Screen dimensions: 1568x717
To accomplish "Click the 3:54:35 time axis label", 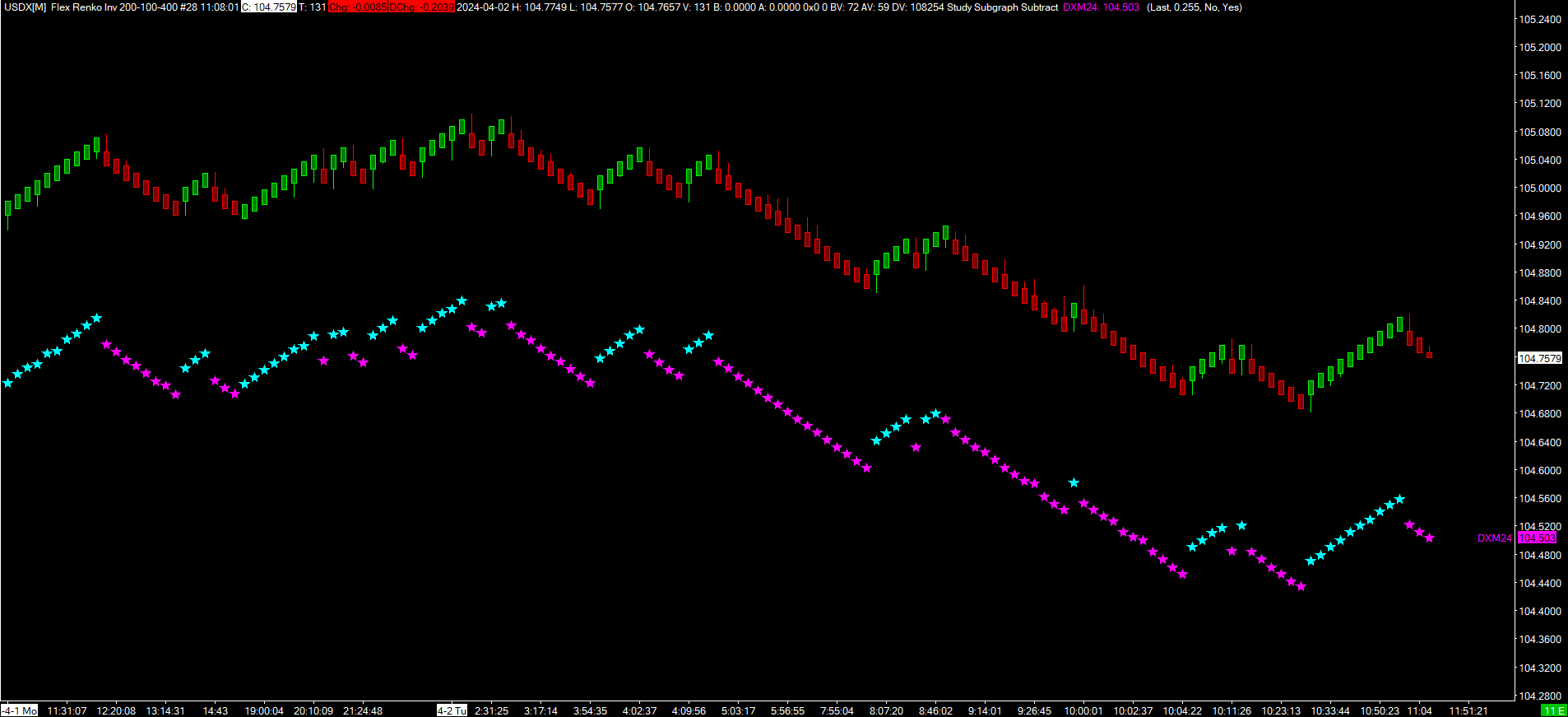I will [590, 710].
